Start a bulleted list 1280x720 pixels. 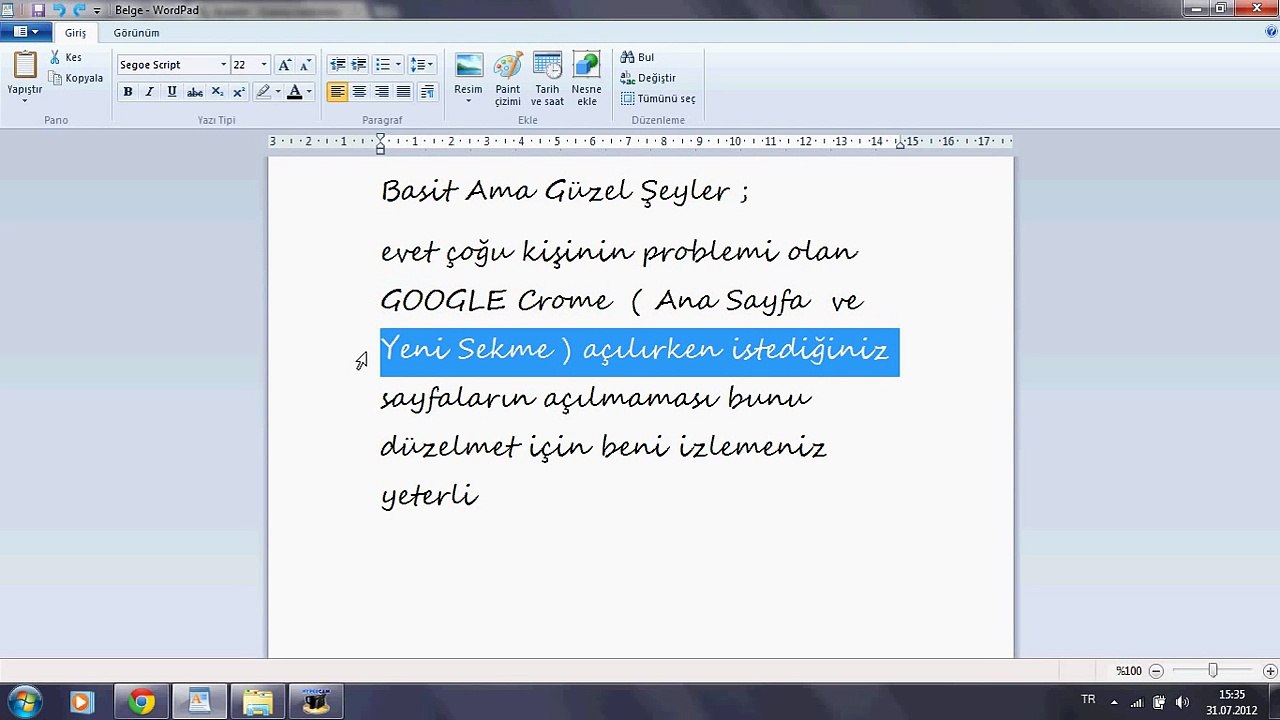(382, 65)
